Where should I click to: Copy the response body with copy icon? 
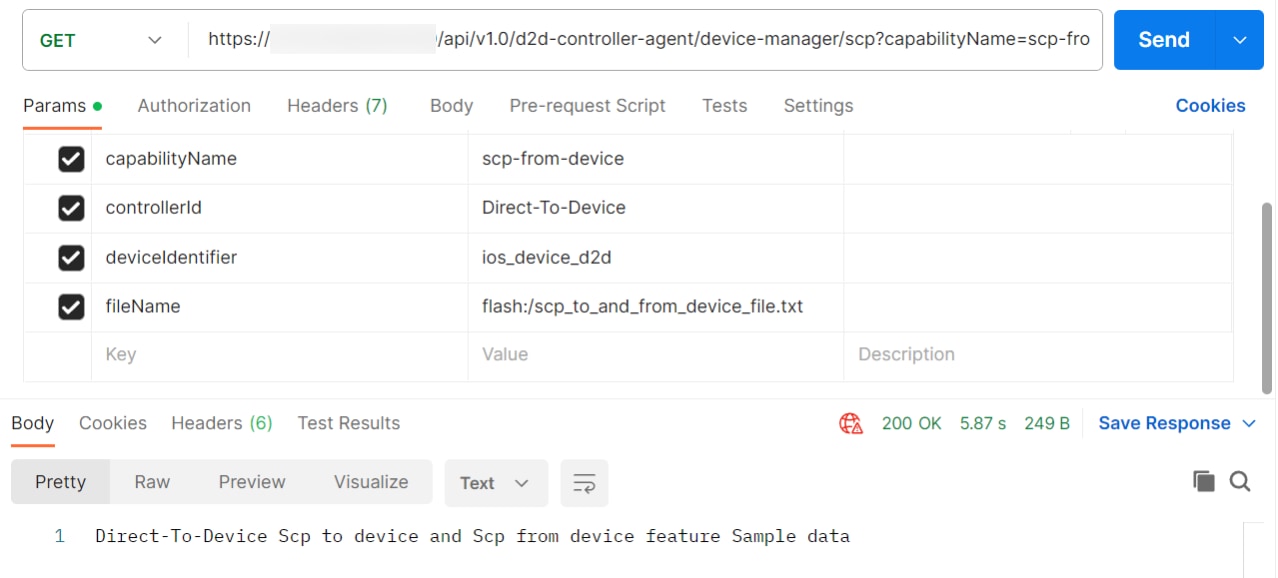pyautogui.click(x=1204, y=482)
